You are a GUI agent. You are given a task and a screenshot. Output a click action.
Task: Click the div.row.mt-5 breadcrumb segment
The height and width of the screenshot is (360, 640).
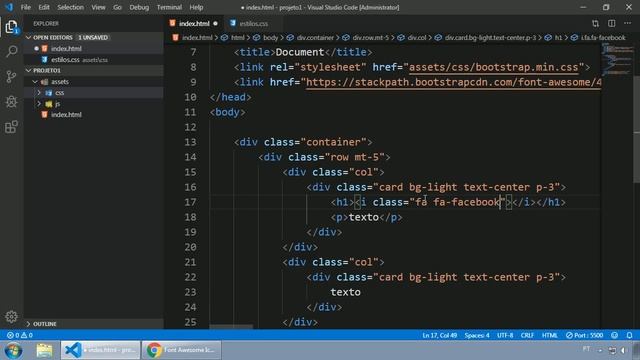(x=371, y=38)
